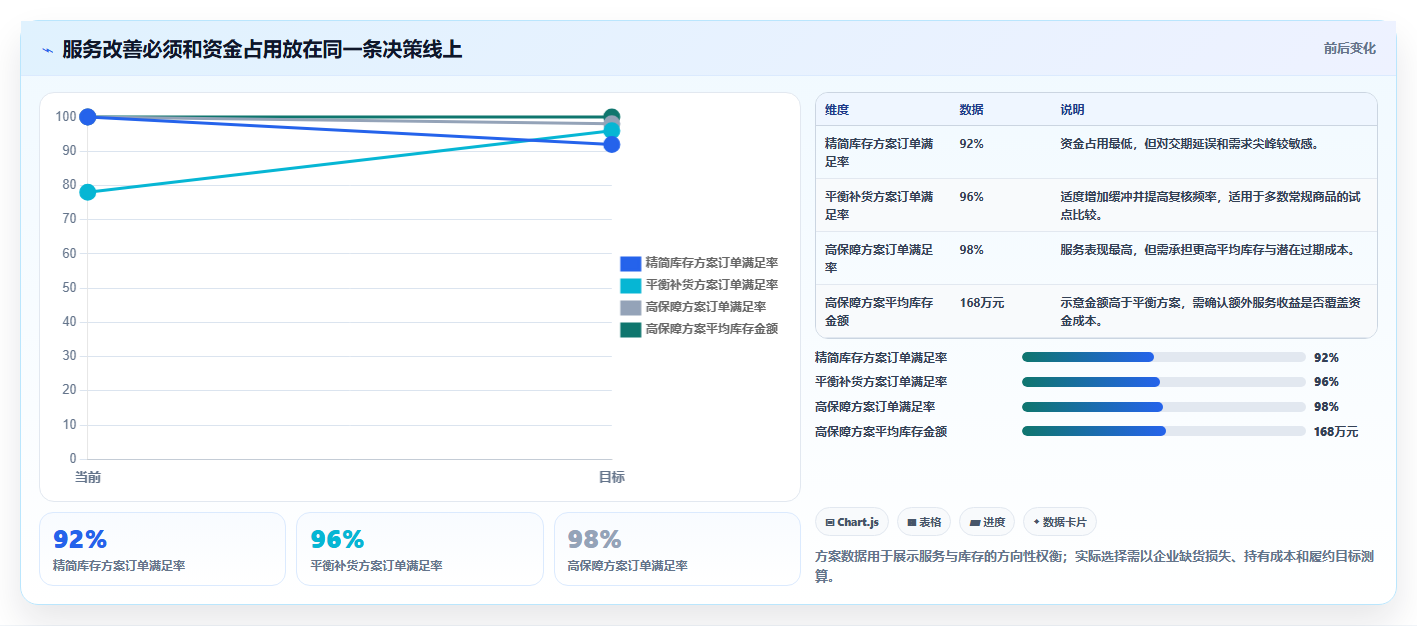Click the description starting with 示意金额高于平衡方案
This screenshot has width=1417, height=626.
coord(1210,311)
